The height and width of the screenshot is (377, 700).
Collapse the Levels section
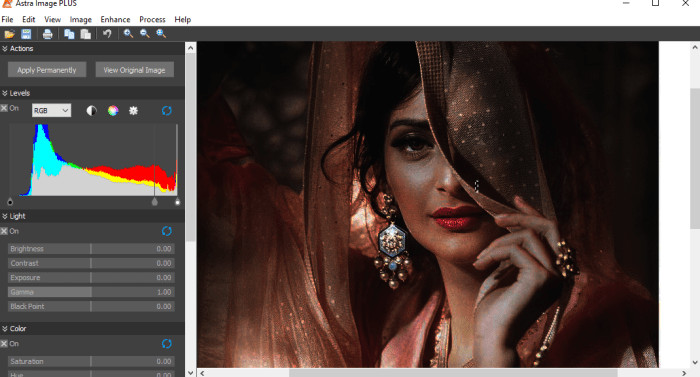[x=5, y=93]
